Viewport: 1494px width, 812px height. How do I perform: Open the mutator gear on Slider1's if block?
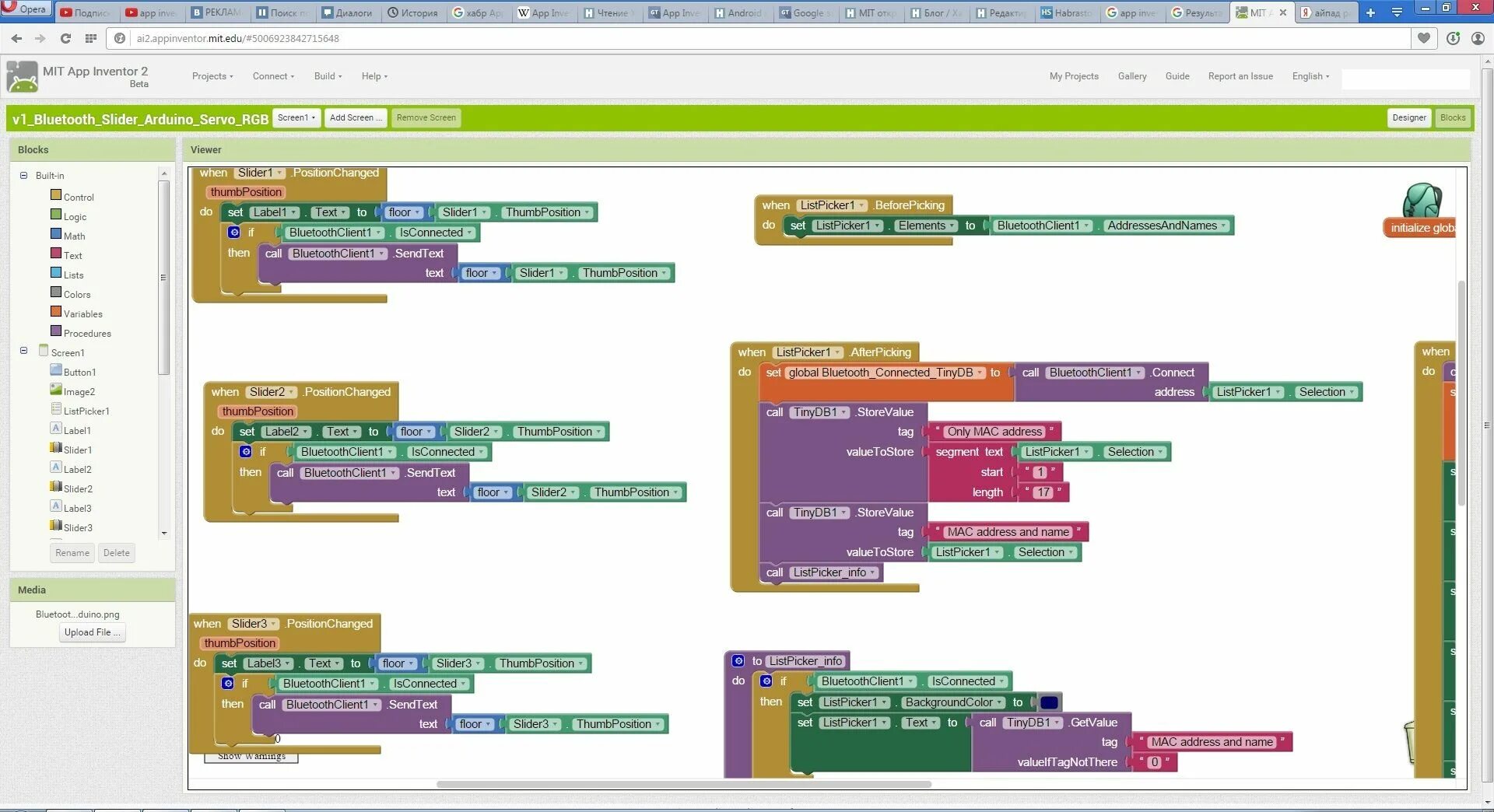pyautogui.click(x=234, y=233)
